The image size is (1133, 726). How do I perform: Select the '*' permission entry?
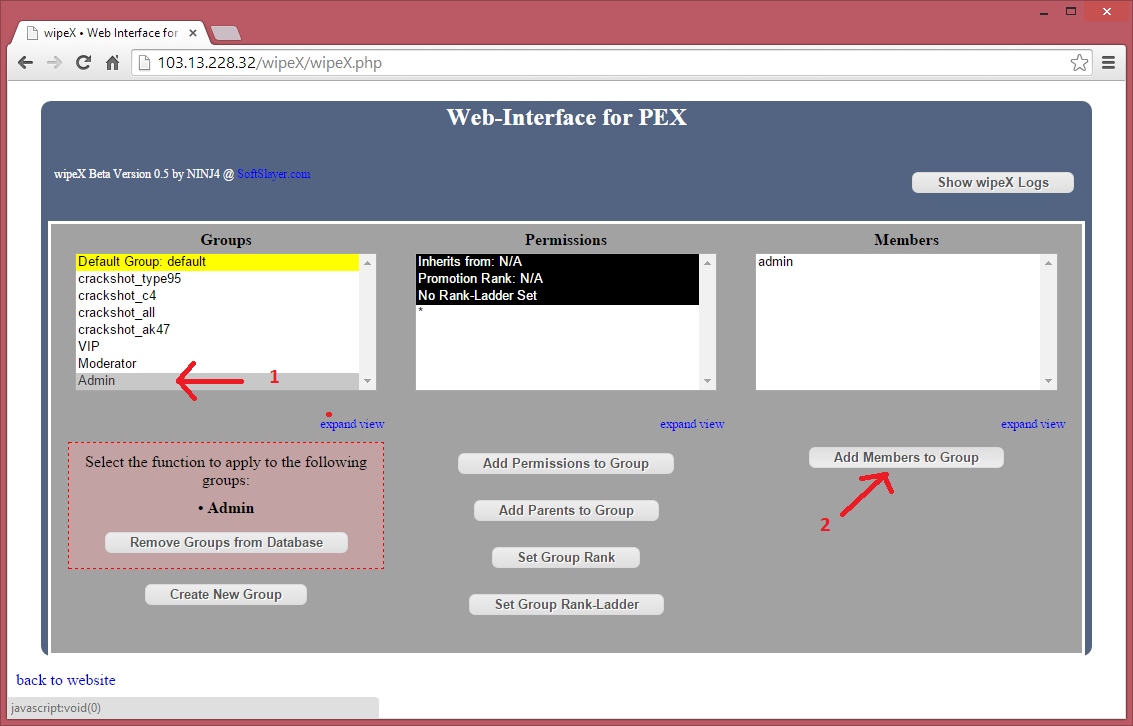[x=557, y=311]
